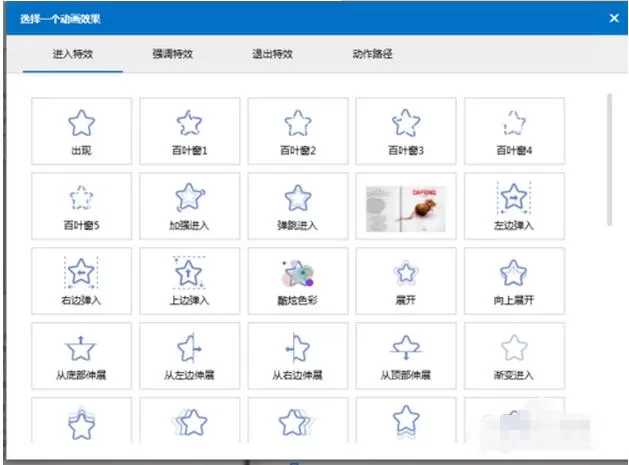Open the 退出特效 tab

273,54
